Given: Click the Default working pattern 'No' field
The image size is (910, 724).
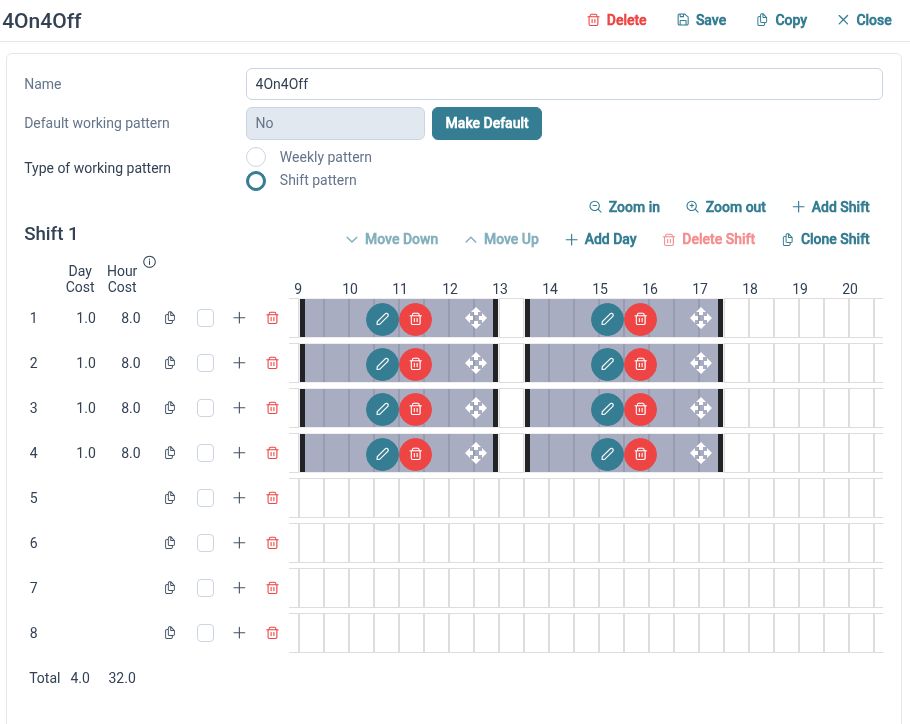Looking at the screenshot, I should (x=335, y=123).
